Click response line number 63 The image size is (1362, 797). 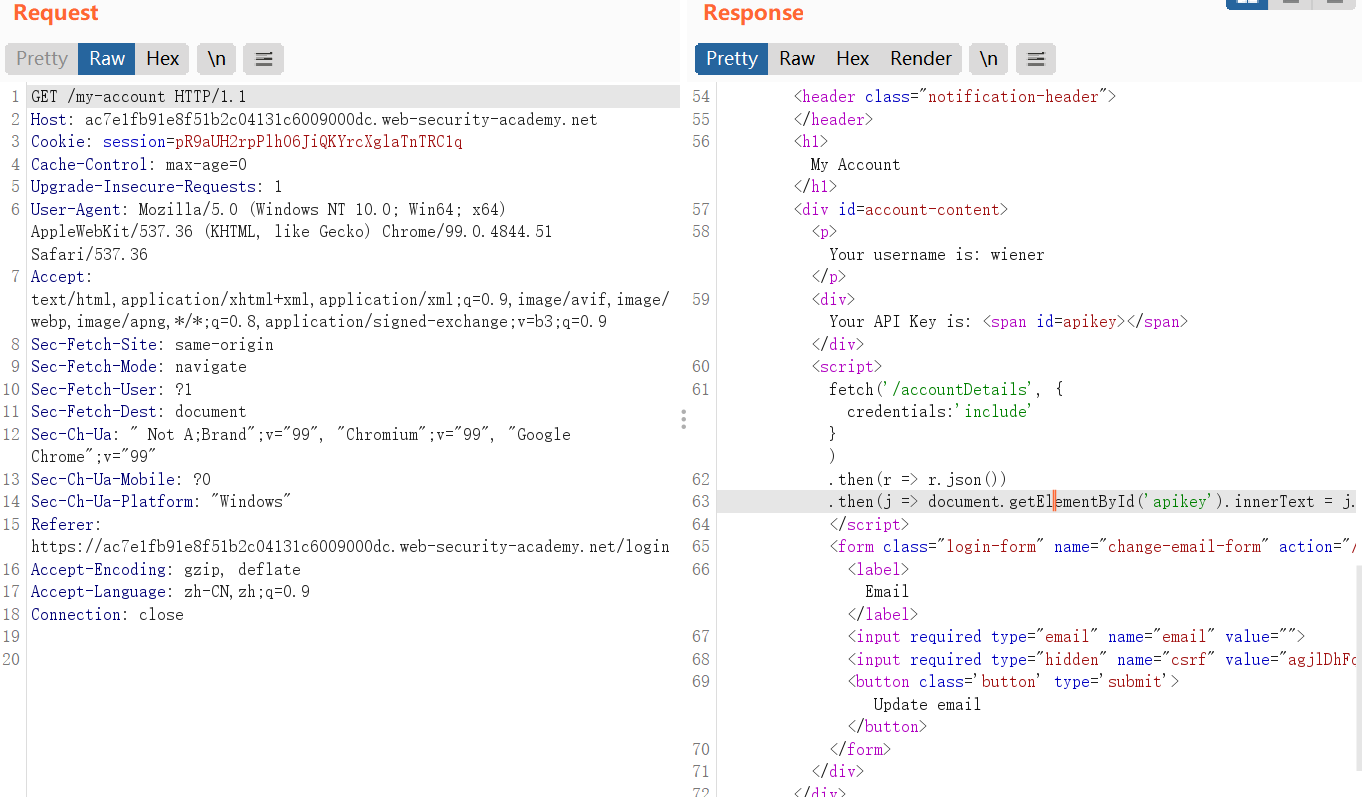click(701, 502)
